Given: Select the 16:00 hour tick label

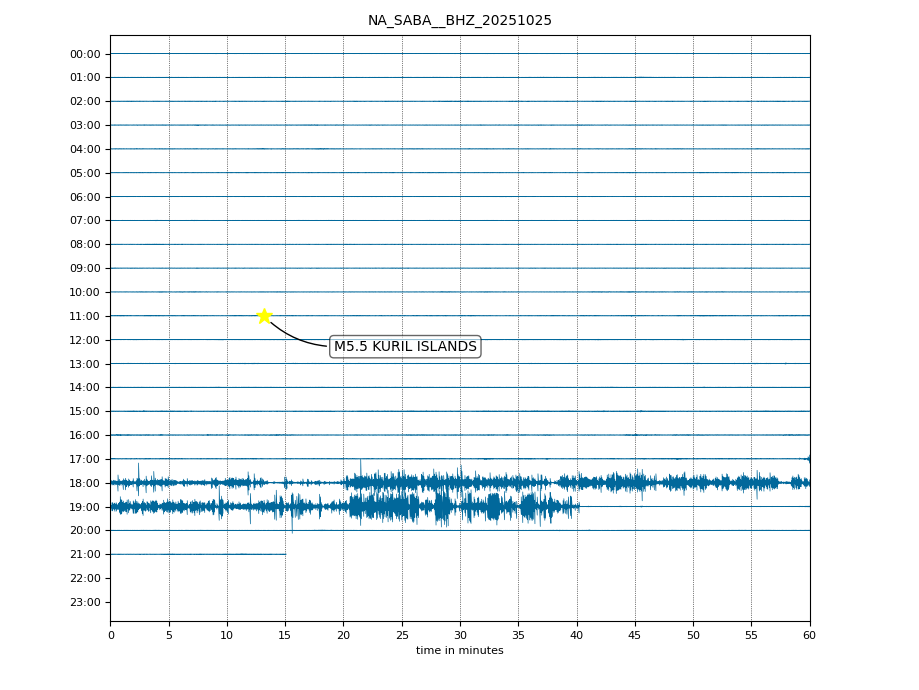Looking at the screenshot, I should pyautogui.click(x=85, y=435).
